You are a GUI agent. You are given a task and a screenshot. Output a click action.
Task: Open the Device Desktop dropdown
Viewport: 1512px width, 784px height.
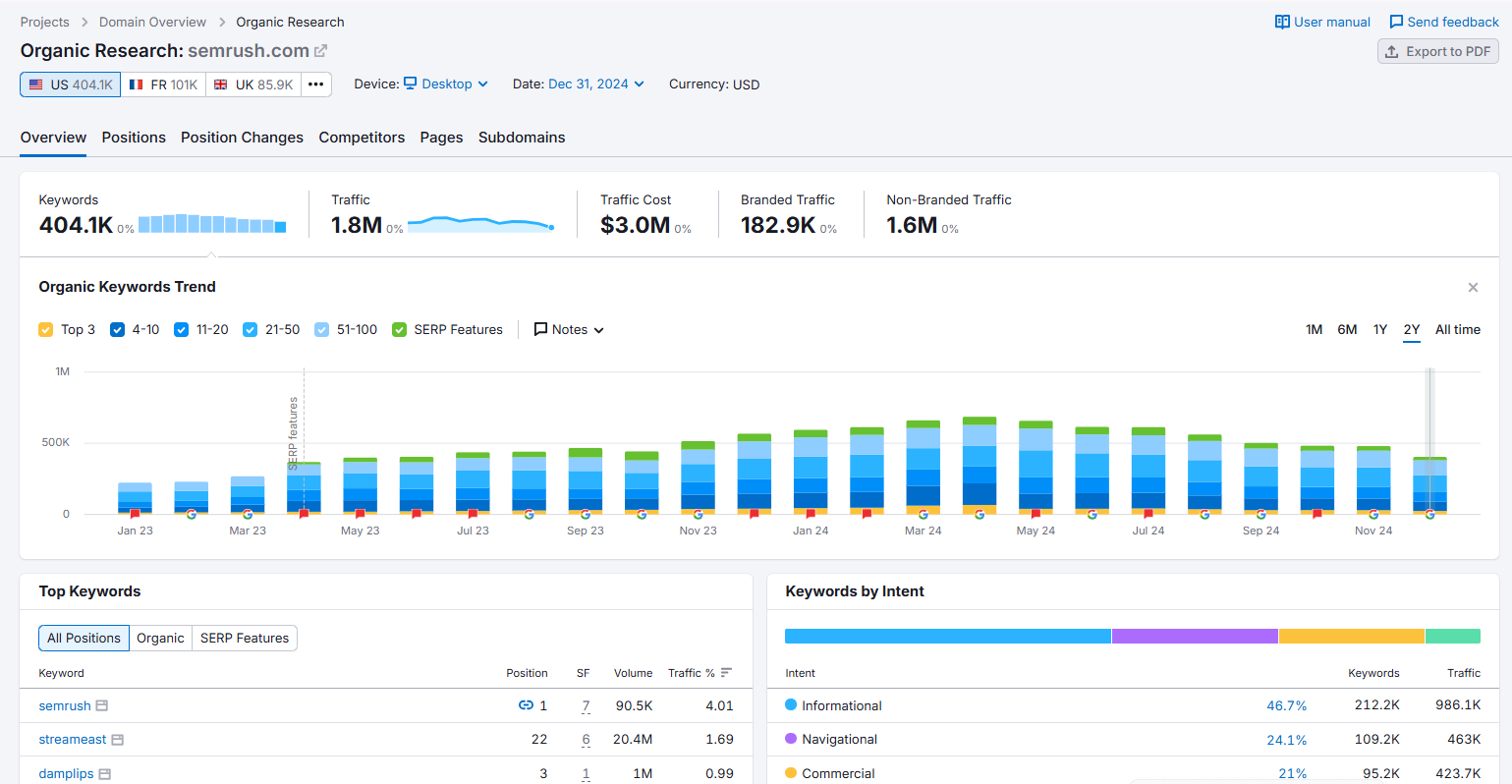(446, 84)
